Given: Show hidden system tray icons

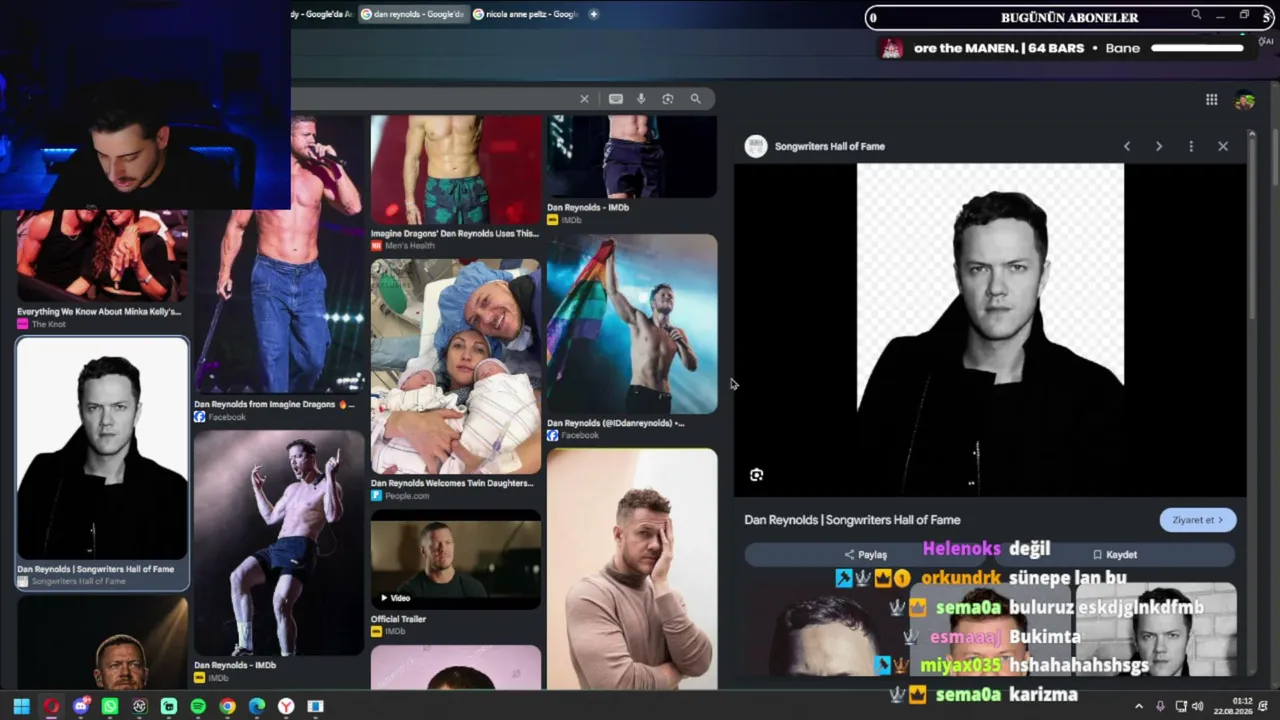Looking at the screenshot, I should point(1138,706).
